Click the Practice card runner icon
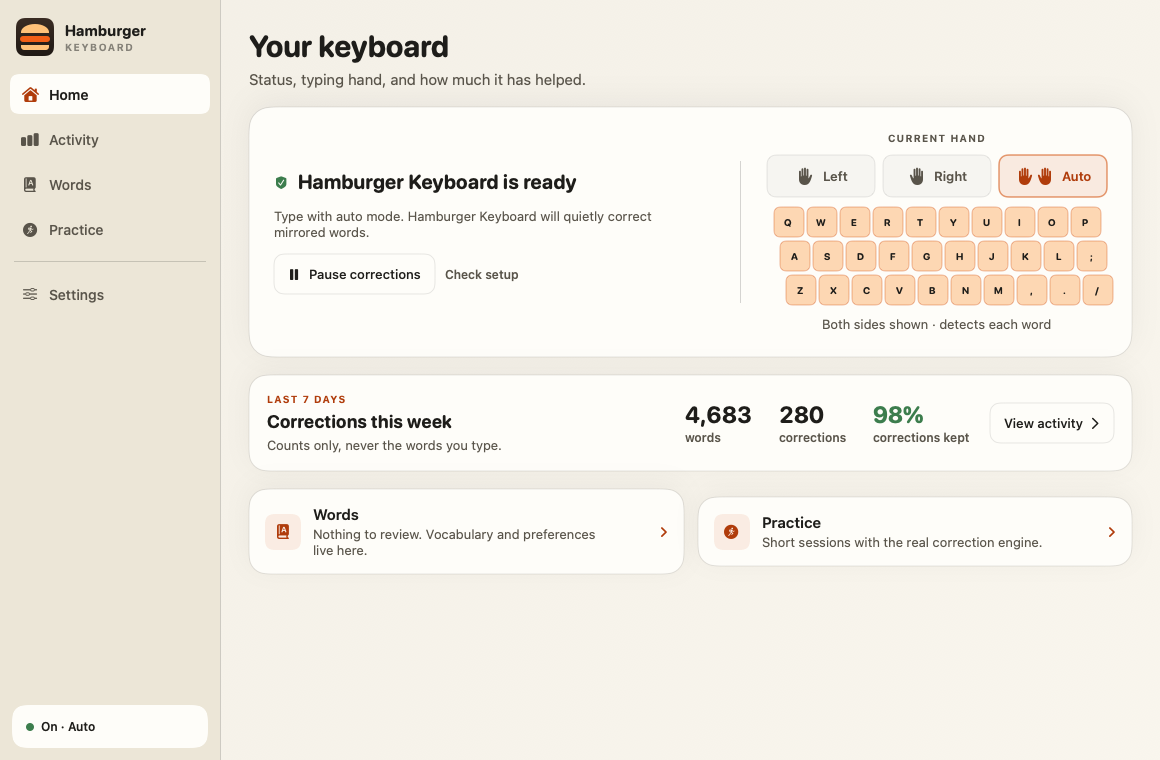Viewport: 1160px width, 760px height. (731, 532)
